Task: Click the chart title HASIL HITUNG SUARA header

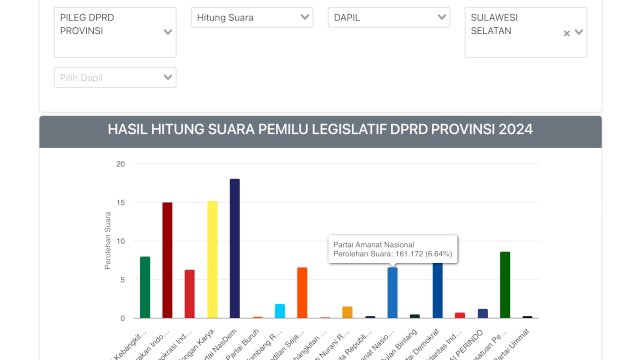Action: pos(320,129)
